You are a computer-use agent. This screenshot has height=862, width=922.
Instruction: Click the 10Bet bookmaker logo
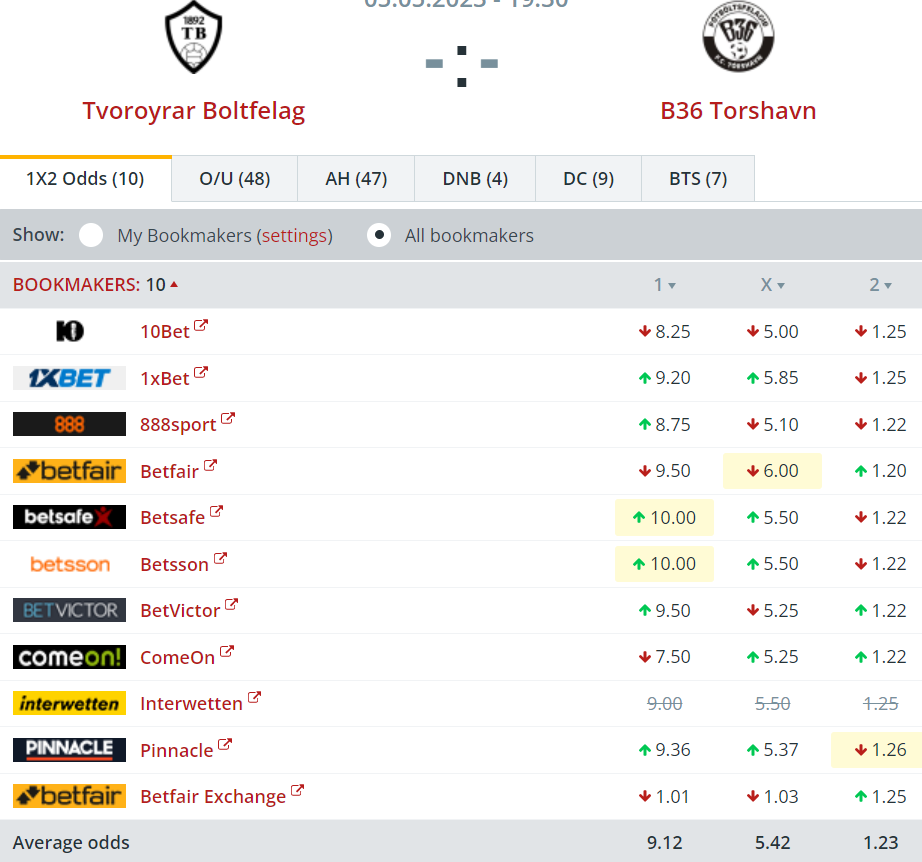point(69,331)
